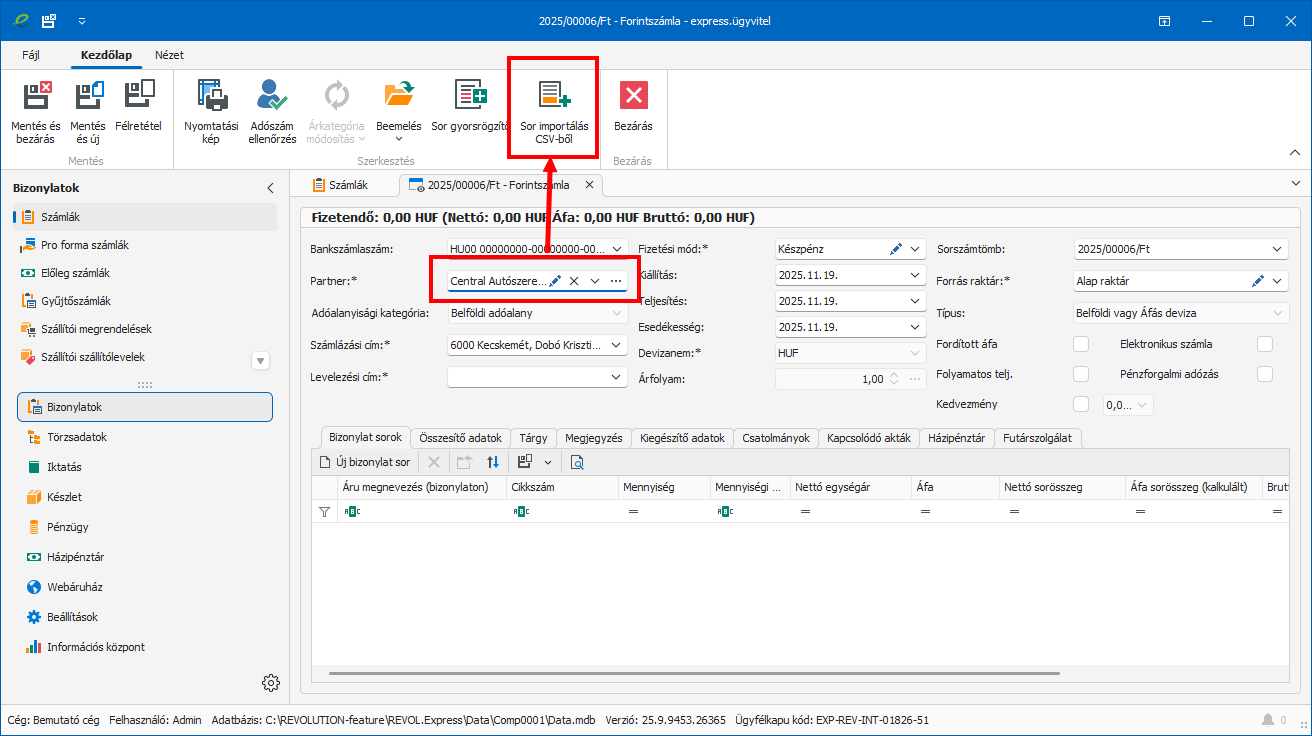Open the Nézet ribbon tab
1312x736 pixels.
tap(169, 55)
